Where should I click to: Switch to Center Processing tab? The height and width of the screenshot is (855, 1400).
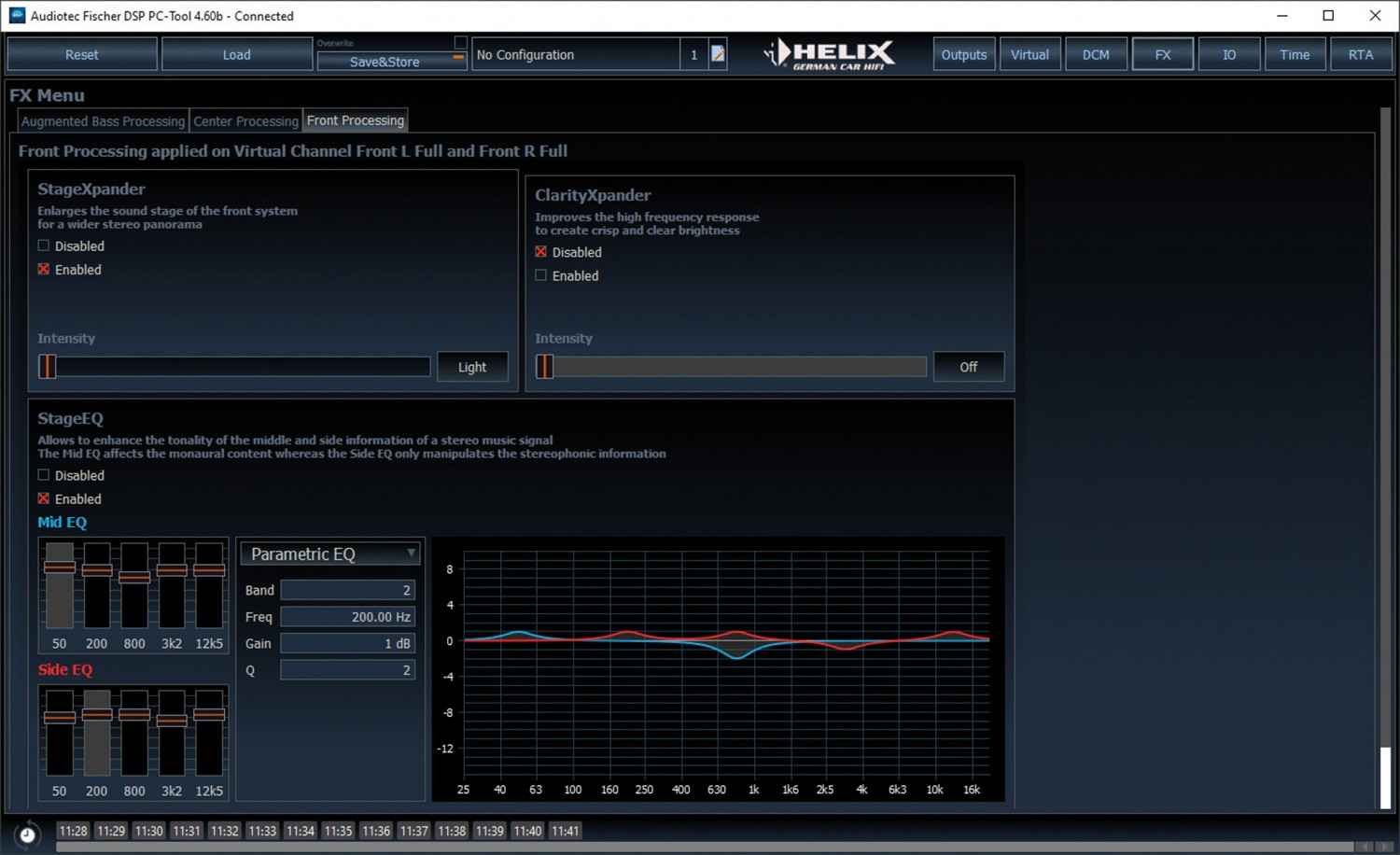click(245, 120)
